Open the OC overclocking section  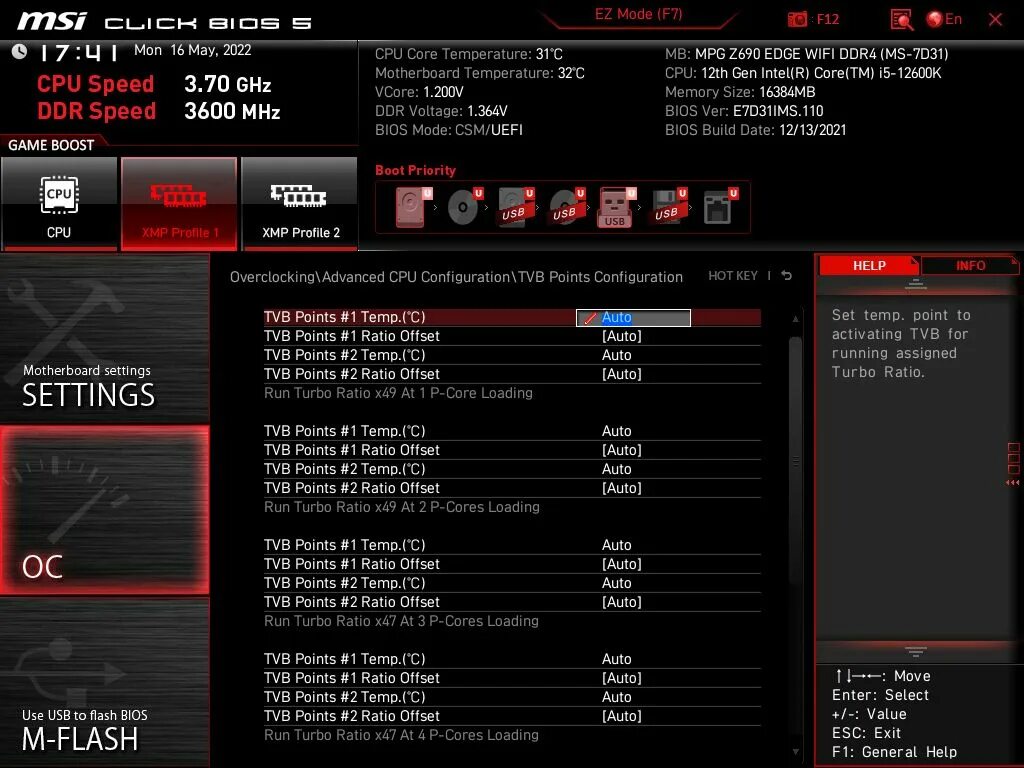point(104,510)
